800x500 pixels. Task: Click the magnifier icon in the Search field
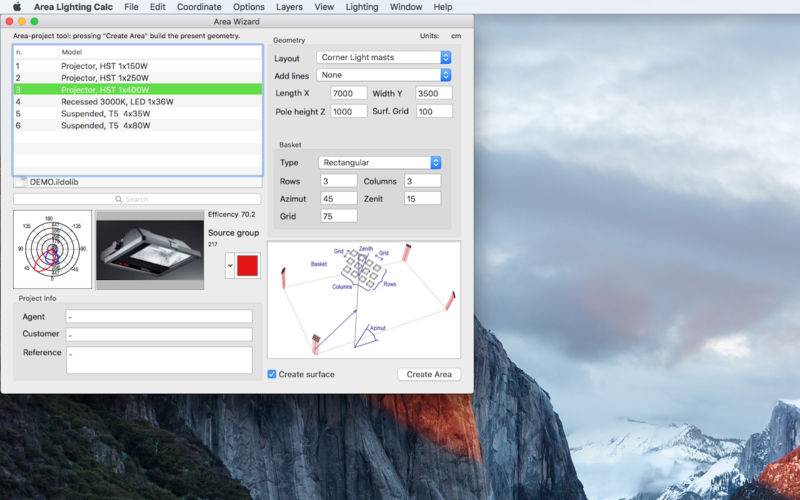tap(118, 199)
